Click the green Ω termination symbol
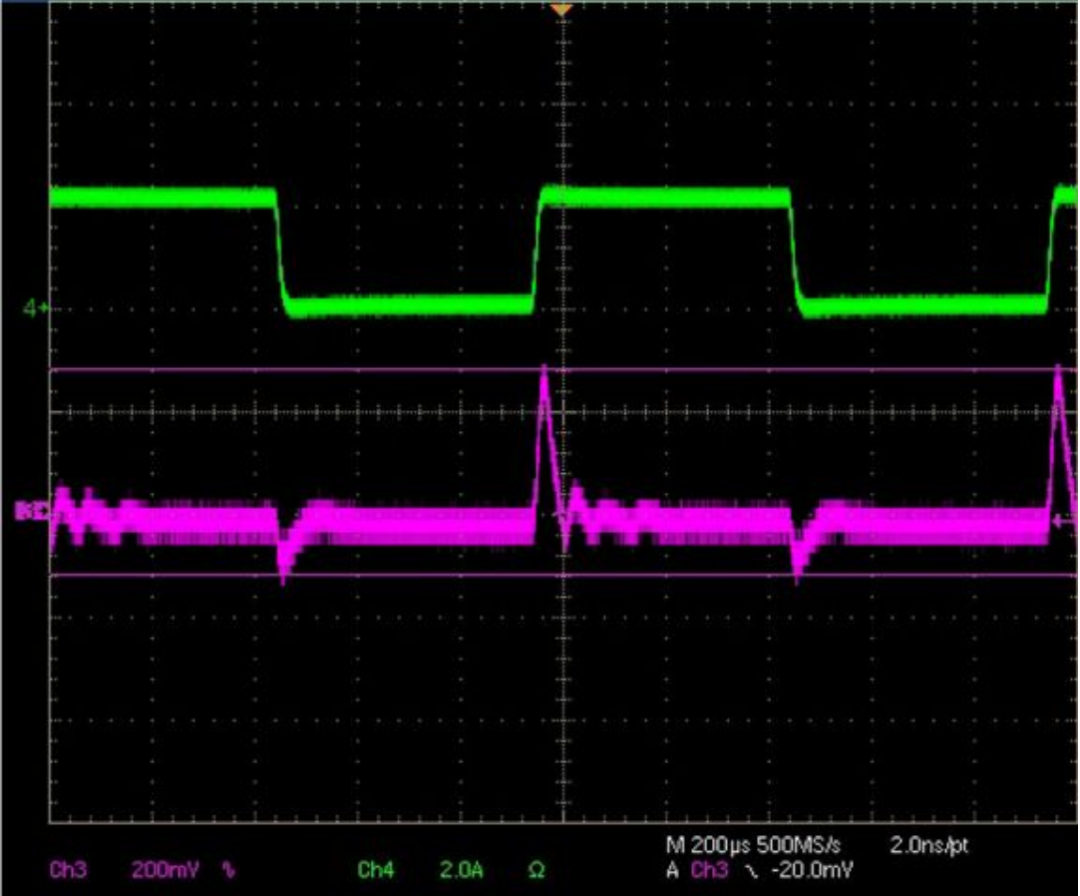This screenshot has width=1080, height=896. [x=535, y=870]
